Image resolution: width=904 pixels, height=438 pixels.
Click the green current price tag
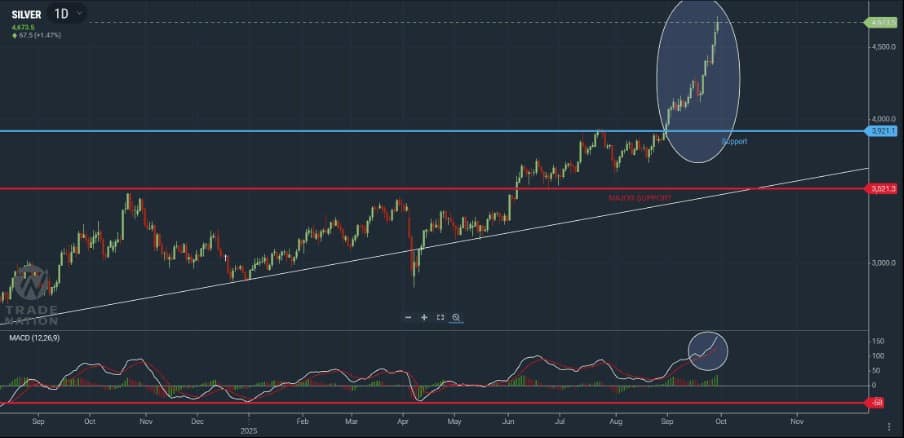881,22
